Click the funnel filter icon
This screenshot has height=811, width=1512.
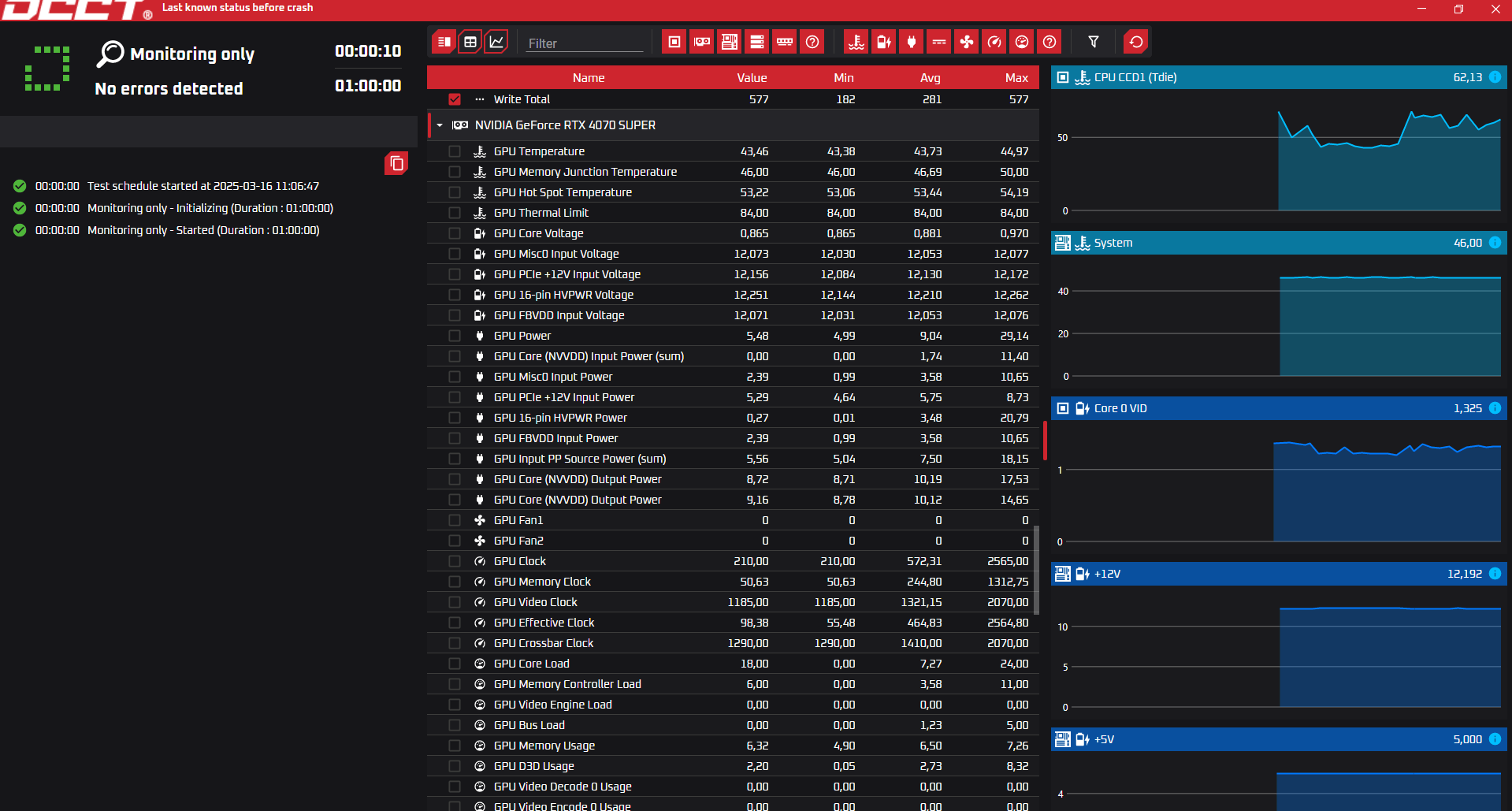pos(1094,42)
